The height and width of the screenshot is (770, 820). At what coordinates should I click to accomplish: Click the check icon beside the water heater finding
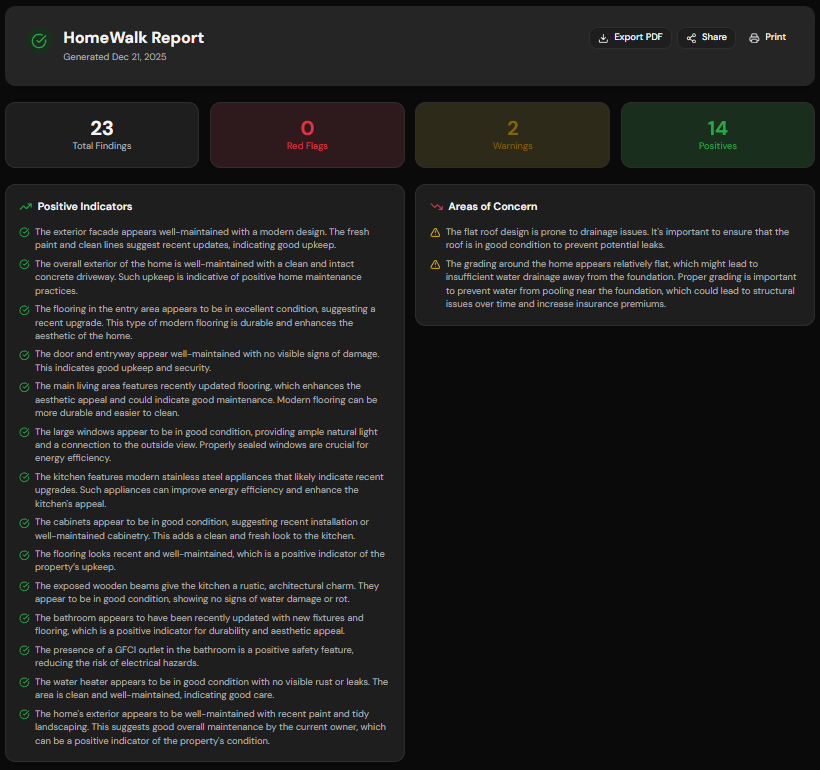[24, 682]
